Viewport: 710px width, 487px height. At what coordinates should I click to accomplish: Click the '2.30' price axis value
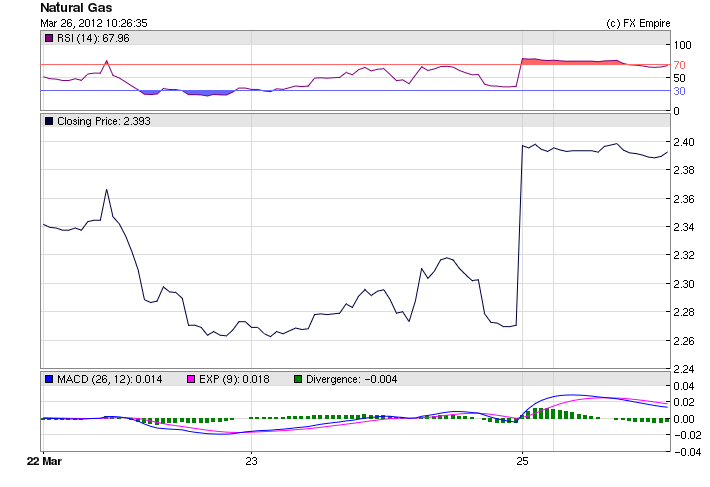click(684, 284)
